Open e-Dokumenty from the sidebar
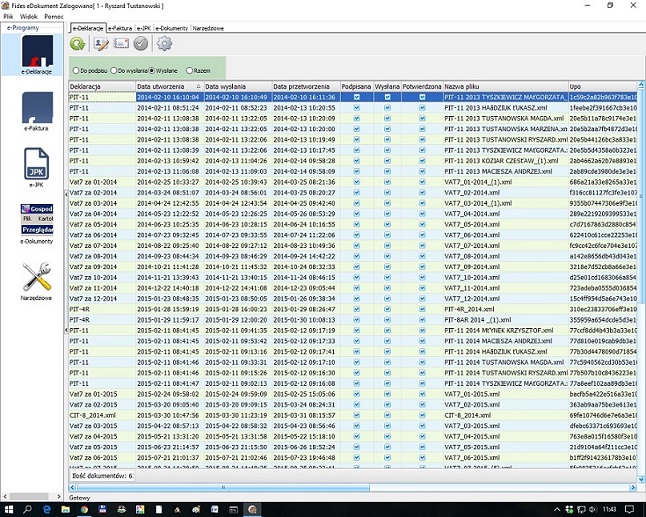The width and height of the screenshot is (646, 517). [37, 224]
